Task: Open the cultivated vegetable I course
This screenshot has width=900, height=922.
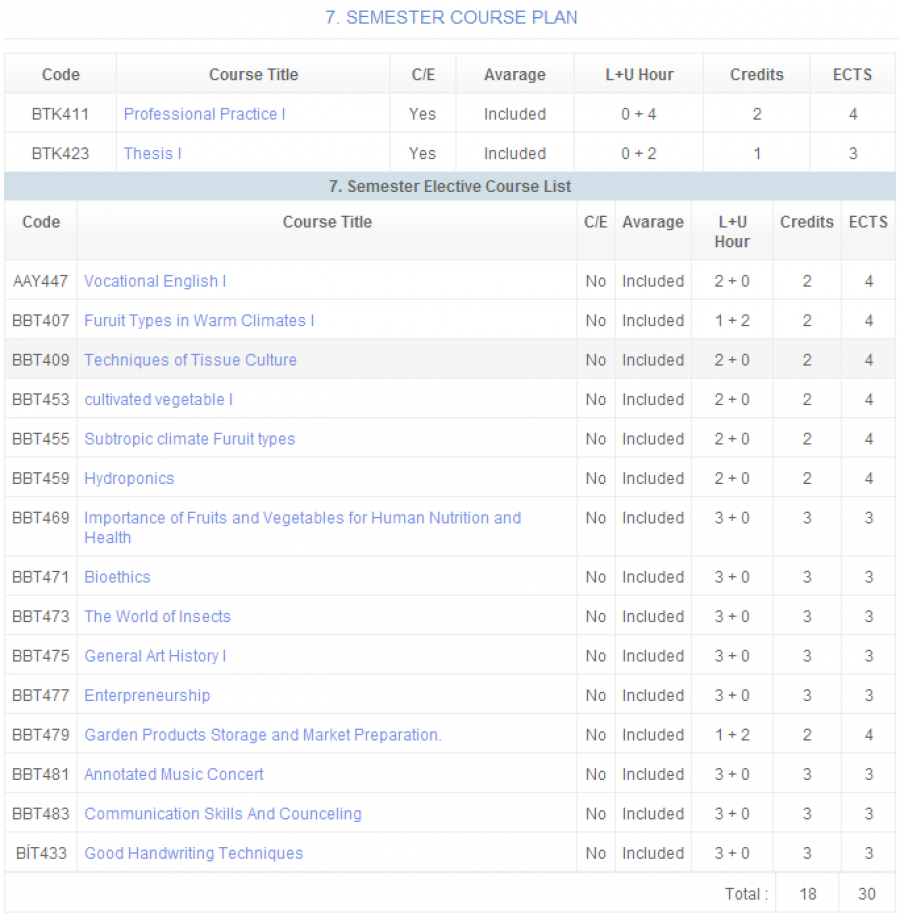Action: pos(159,399)
